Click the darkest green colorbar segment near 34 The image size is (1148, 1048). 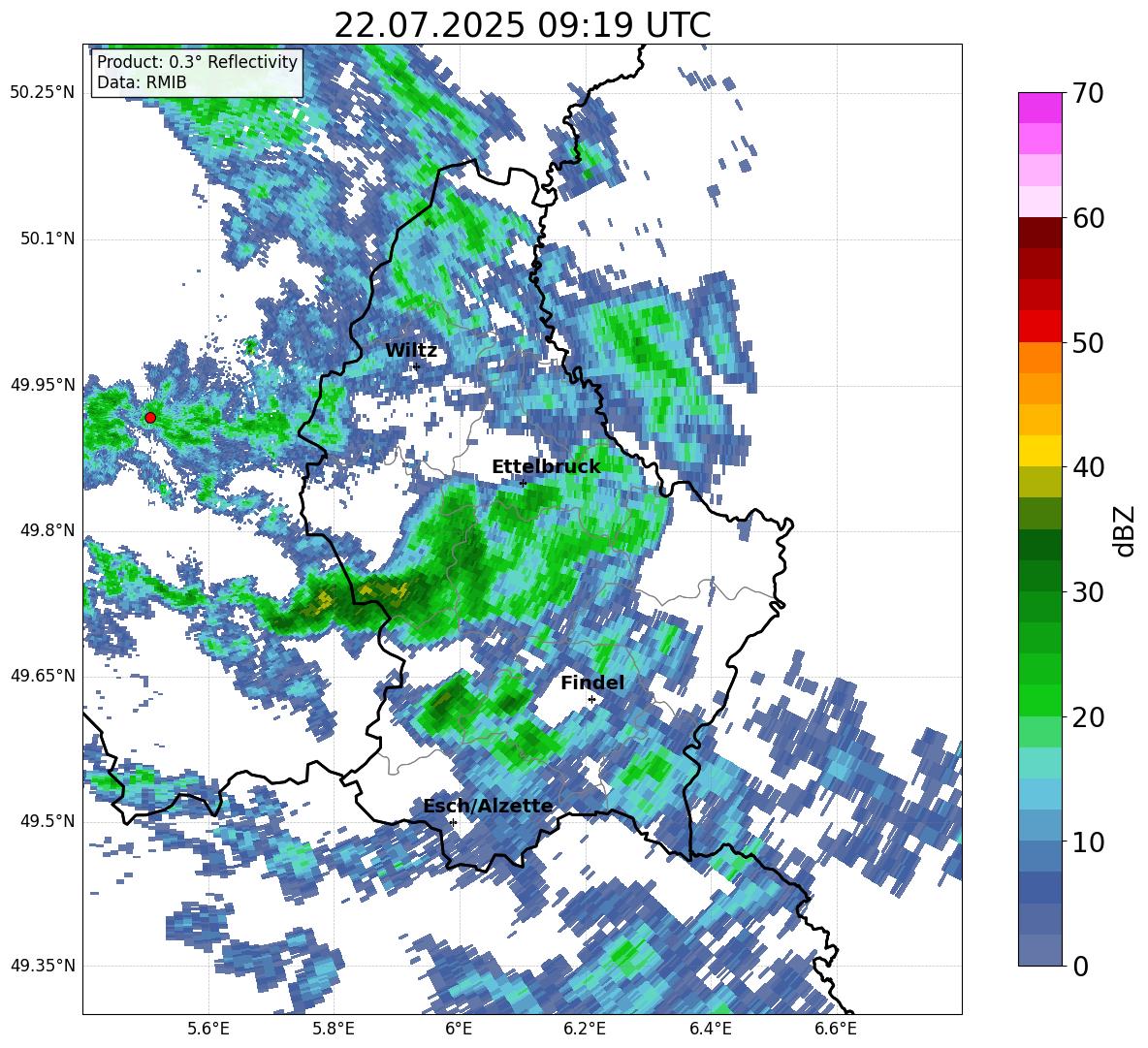pos(1039,545)
